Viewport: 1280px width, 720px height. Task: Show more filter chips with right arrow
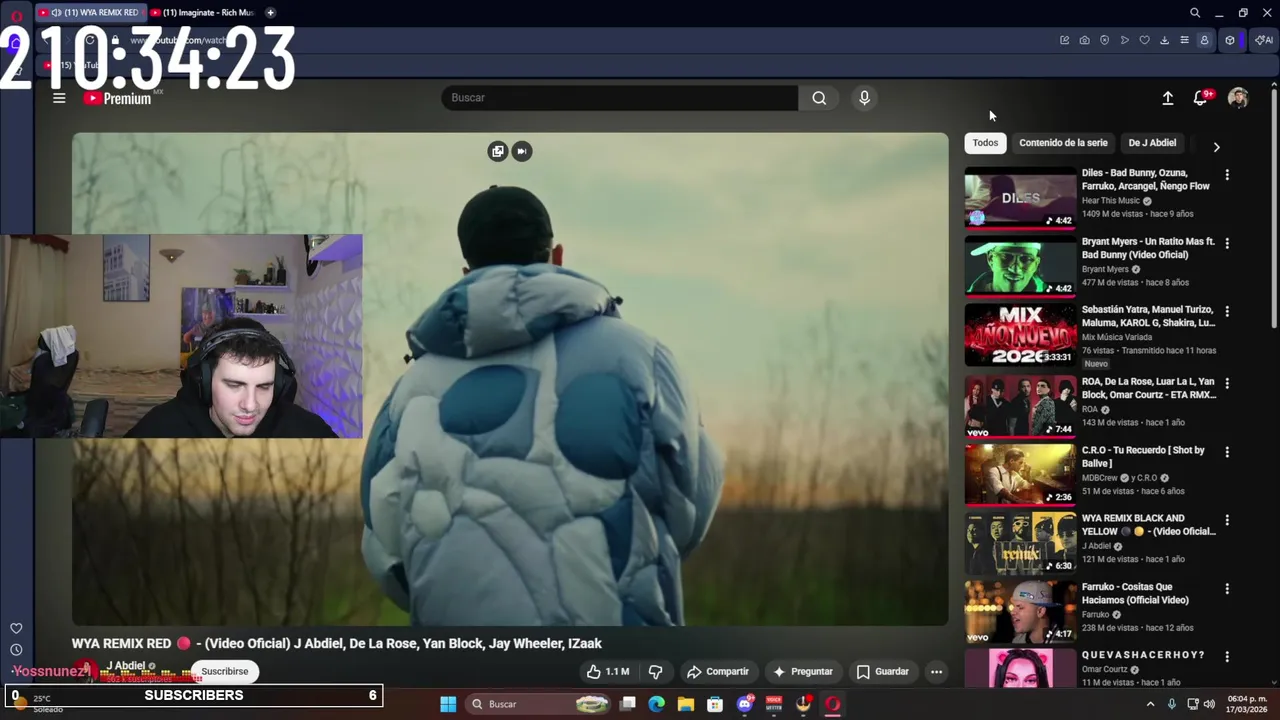coord(1216,147)
